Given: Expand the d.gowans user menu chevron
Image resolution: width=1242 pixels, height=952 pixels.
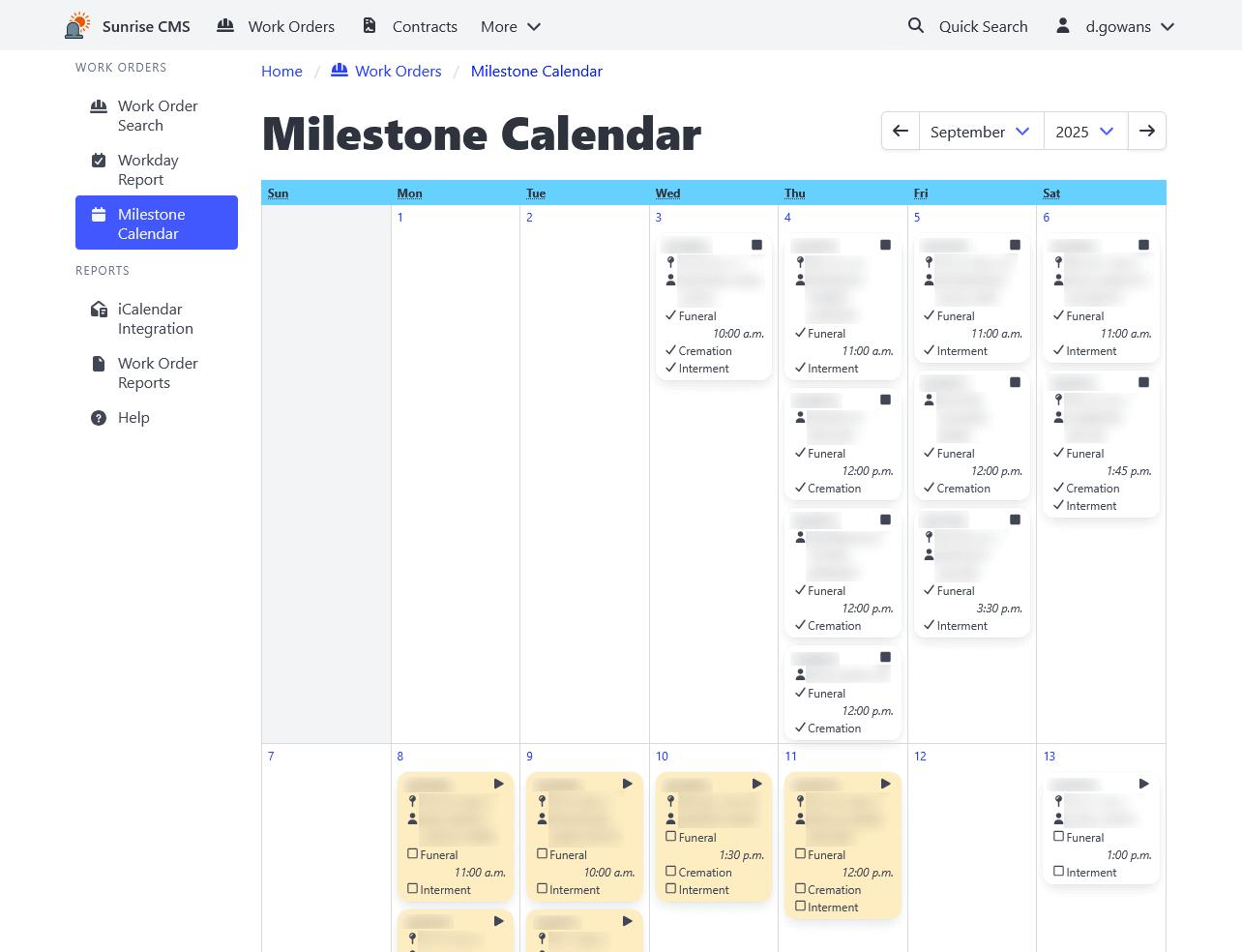Looking at the screenshot, I should 1168,26.
